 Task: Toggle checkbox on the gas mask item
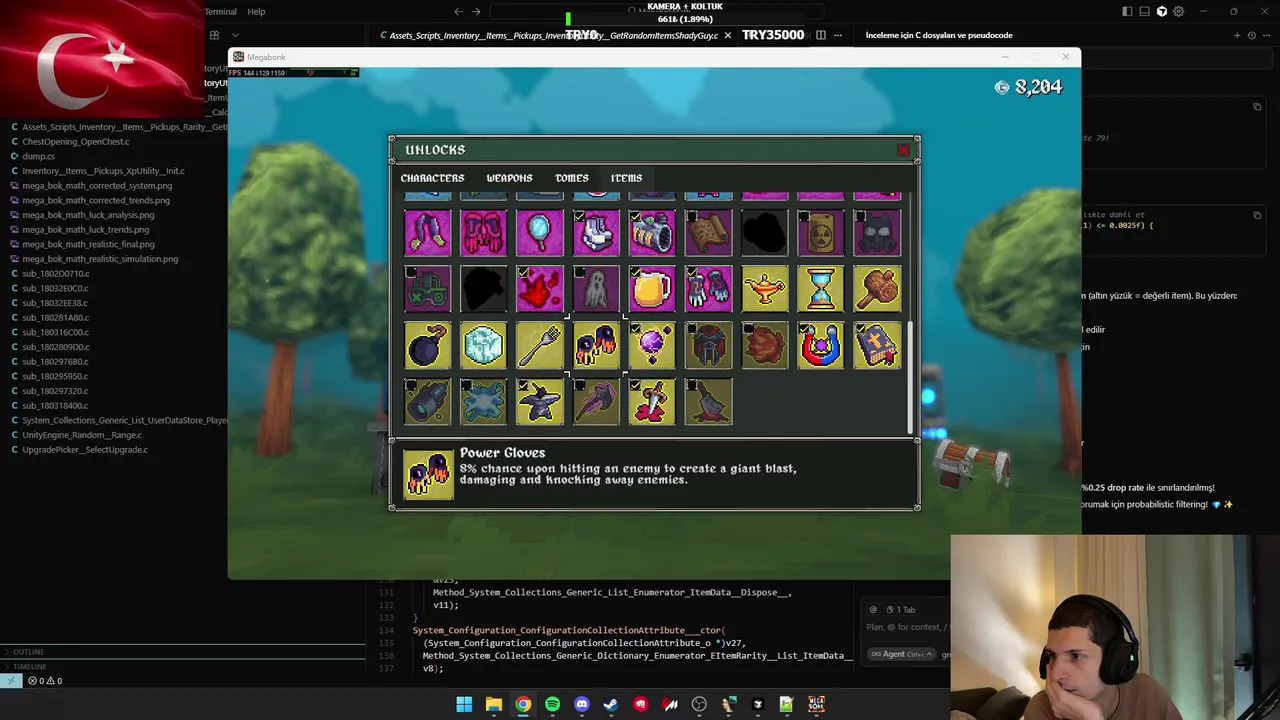coord(860,216)
